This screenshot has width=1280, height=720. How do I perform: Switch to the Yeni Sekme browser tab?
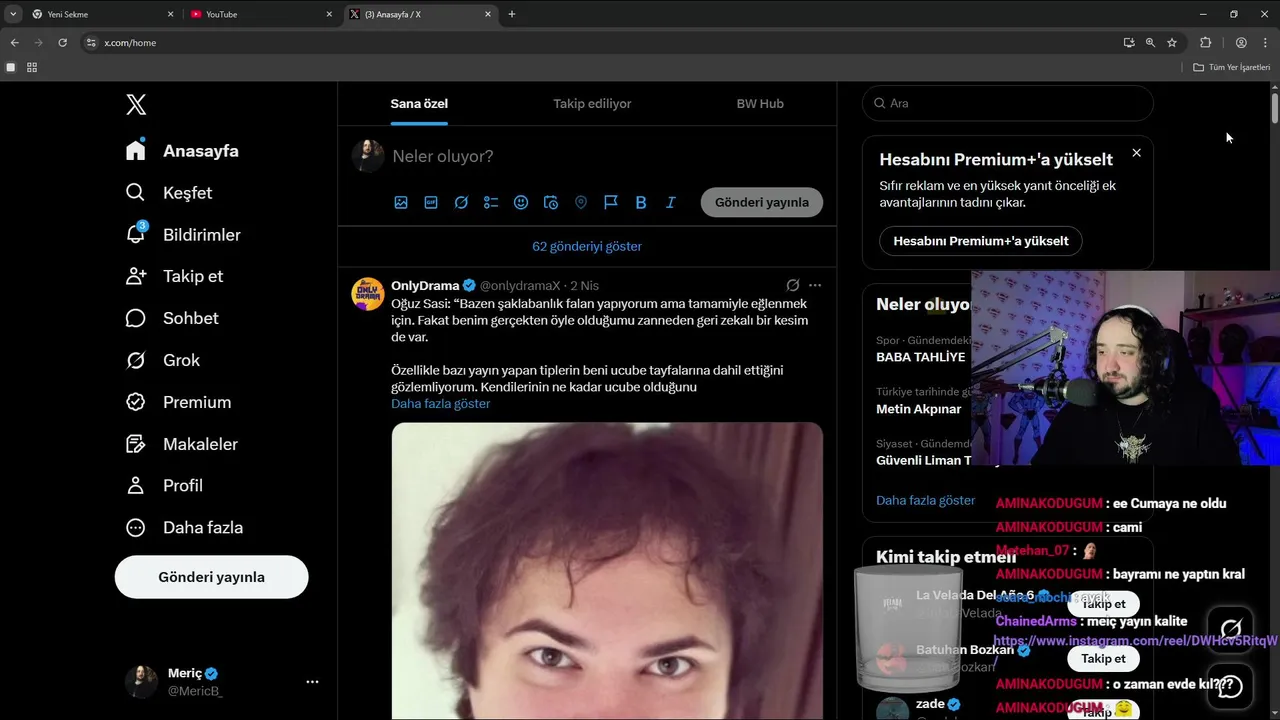(102, 14)
